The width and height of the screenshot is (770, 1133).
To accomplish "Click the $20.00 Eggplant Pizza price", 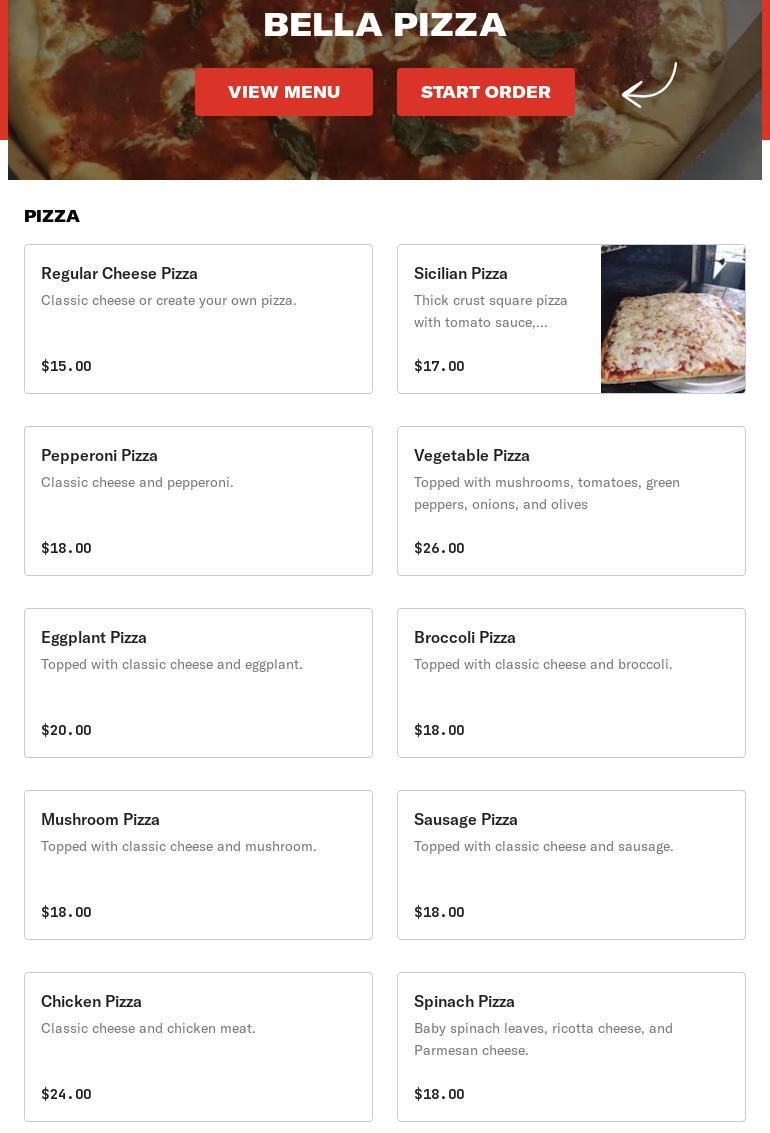I will pos(66,730).
